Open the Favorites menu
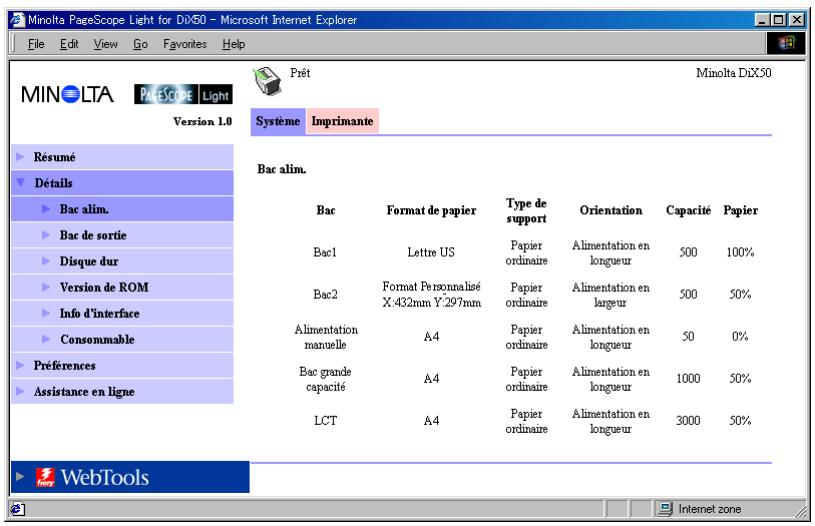 (x=185, y=44)
